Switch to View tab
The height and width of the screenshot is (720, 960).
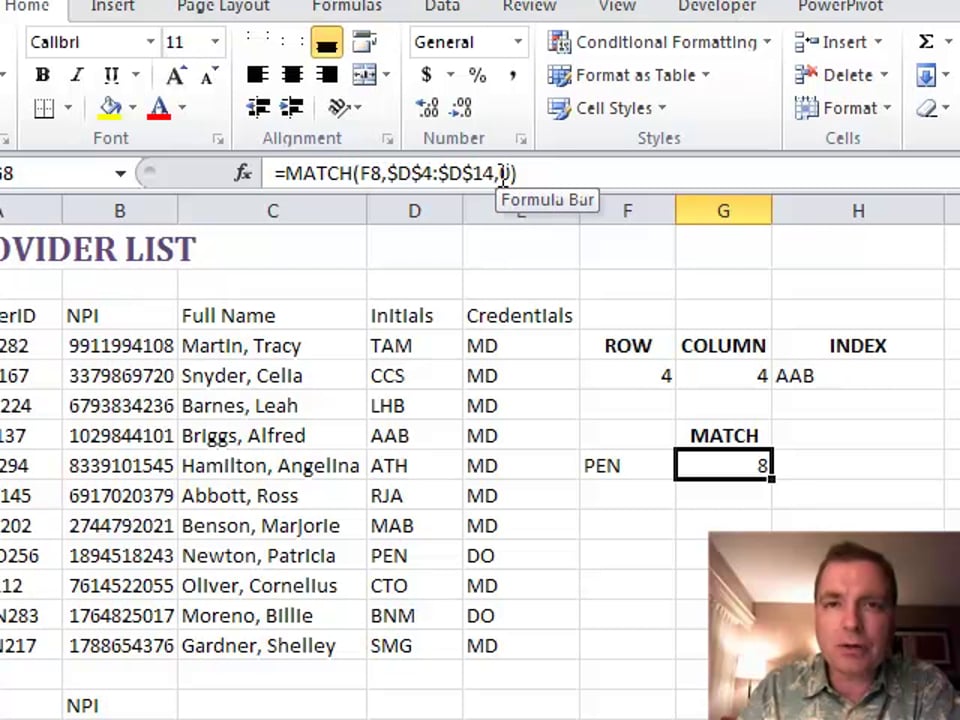click(617, 6)
